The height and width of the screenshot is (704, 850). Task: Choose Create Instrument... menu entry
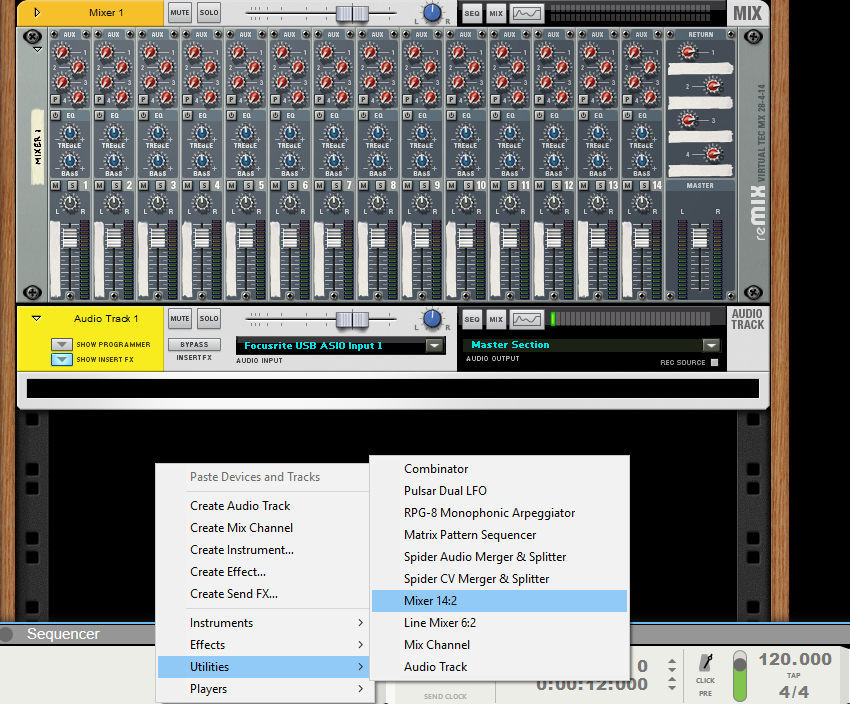[x=263, y=550]
